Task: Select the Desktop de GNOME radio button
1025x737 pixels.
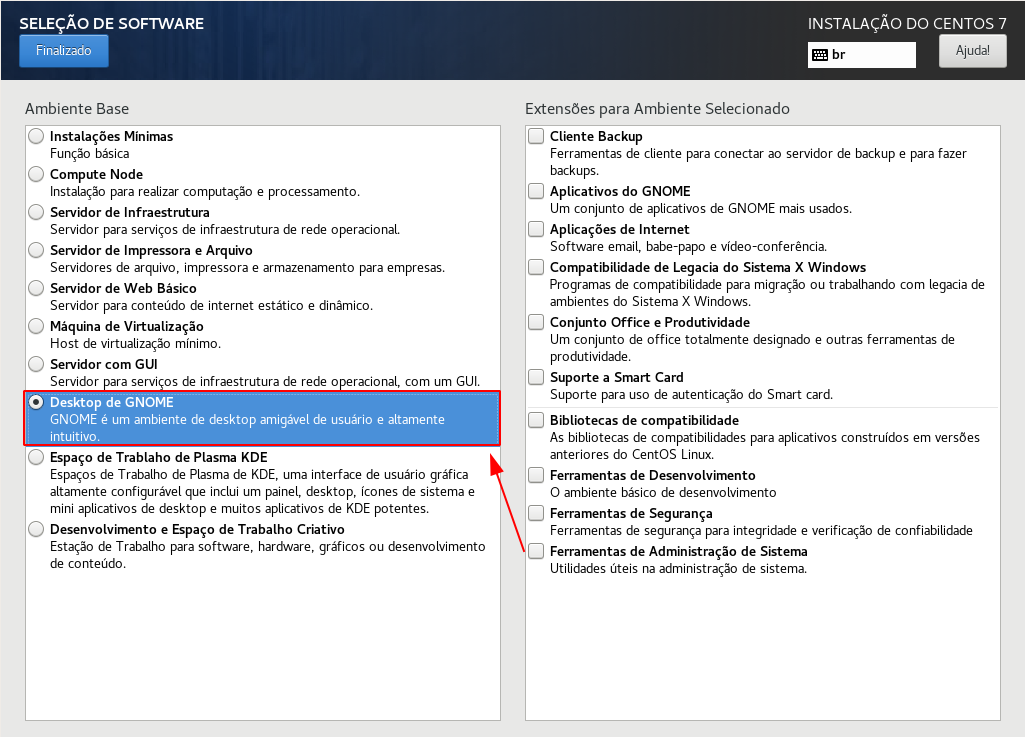Action: tap(37, 402)
